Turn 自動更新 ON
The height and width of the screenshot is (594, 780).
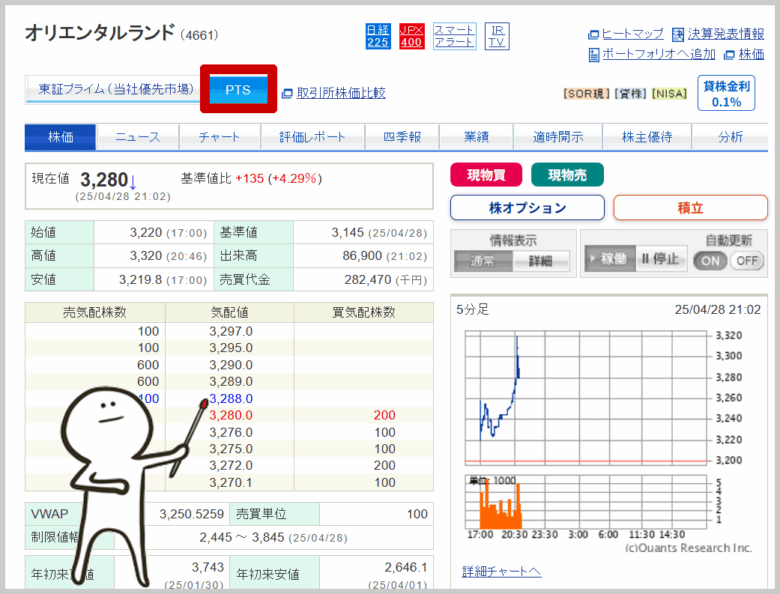click(710, 261)
